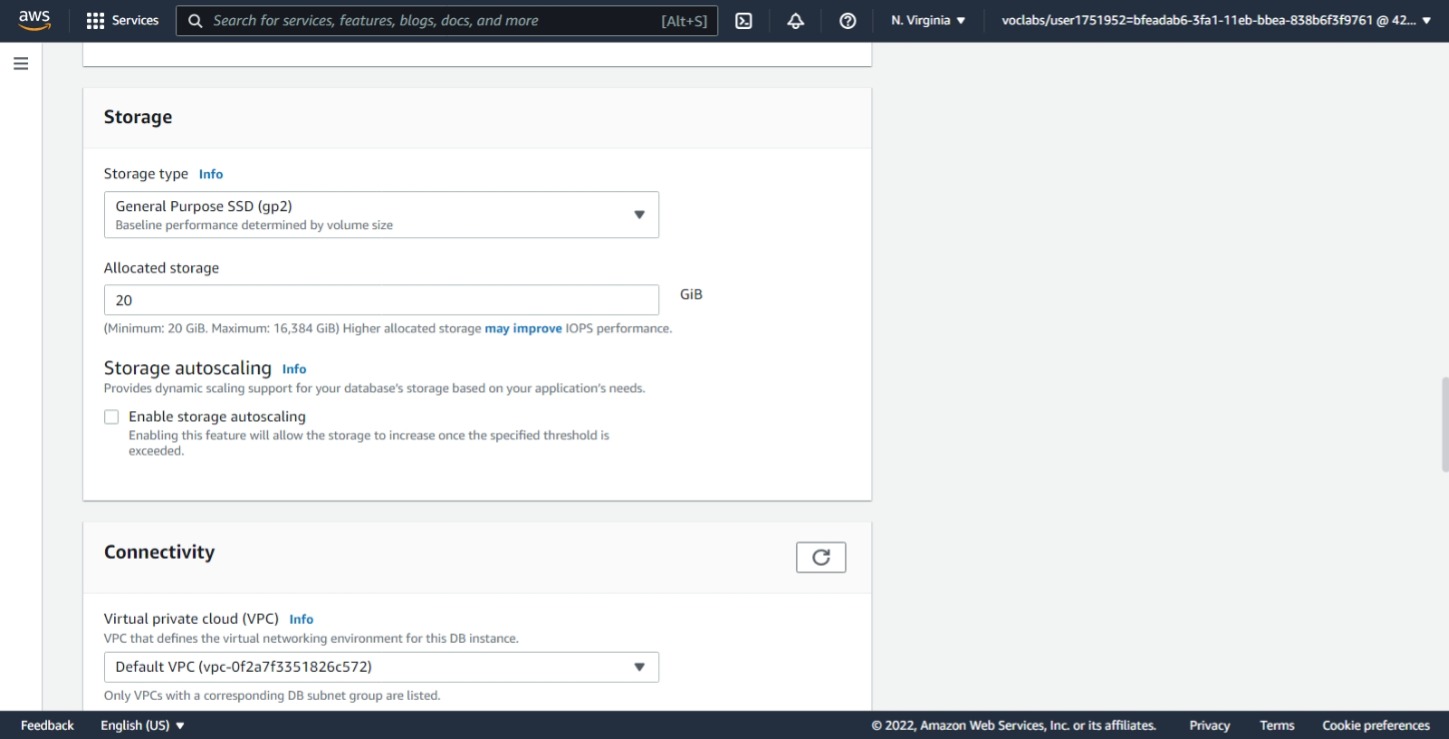Open the N. Virginia region selector
Screen dimensions: 1449x739
[x=926, y=19]
